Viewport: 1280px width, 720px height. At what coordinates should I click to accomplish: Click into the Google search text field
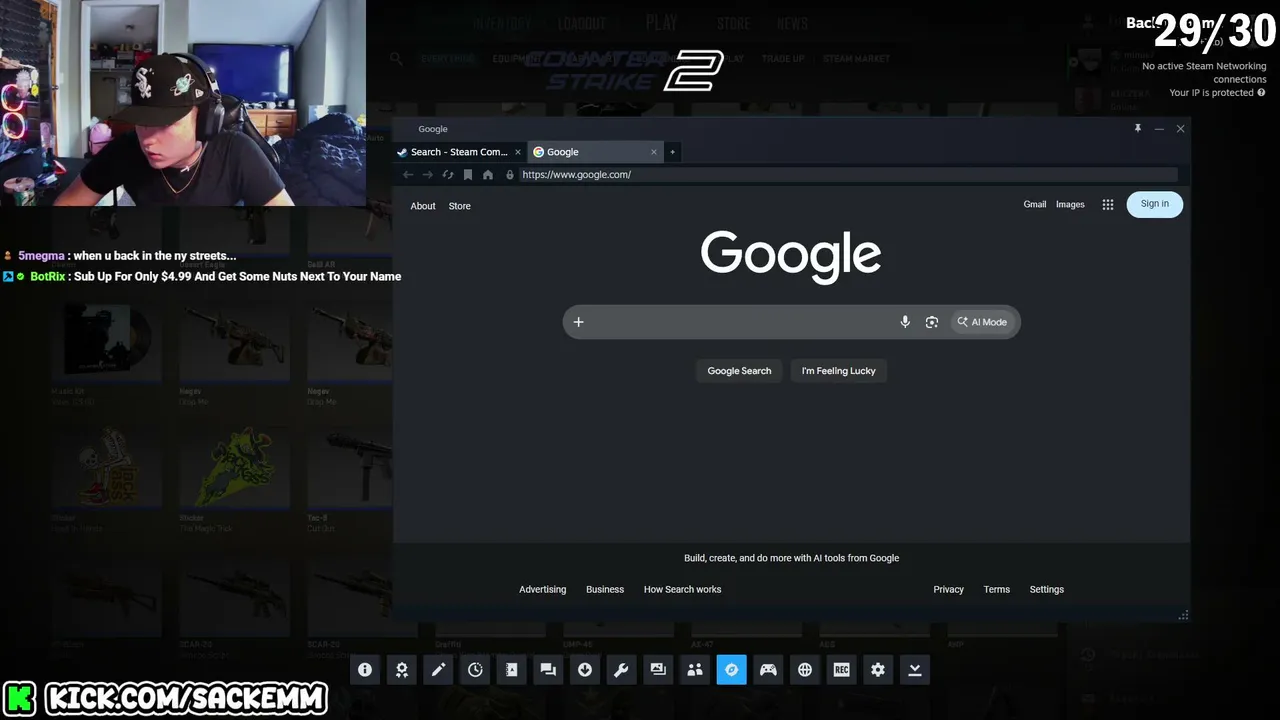(x=740, y=322)
